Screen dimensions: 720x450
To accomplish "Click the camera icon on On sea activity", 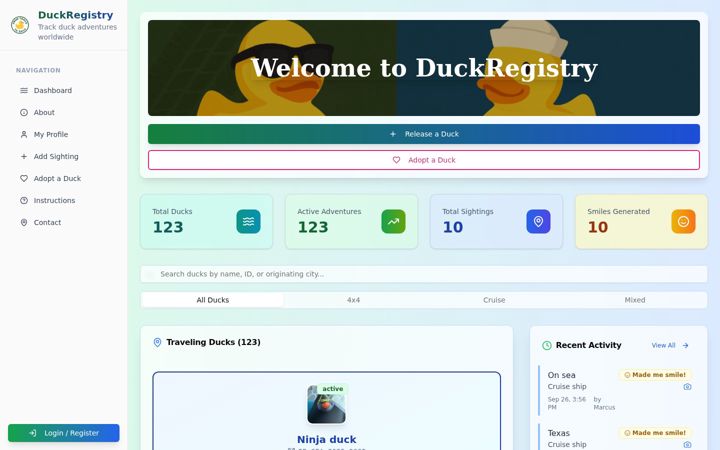I will pyautogui.click(x=687, y=387).
